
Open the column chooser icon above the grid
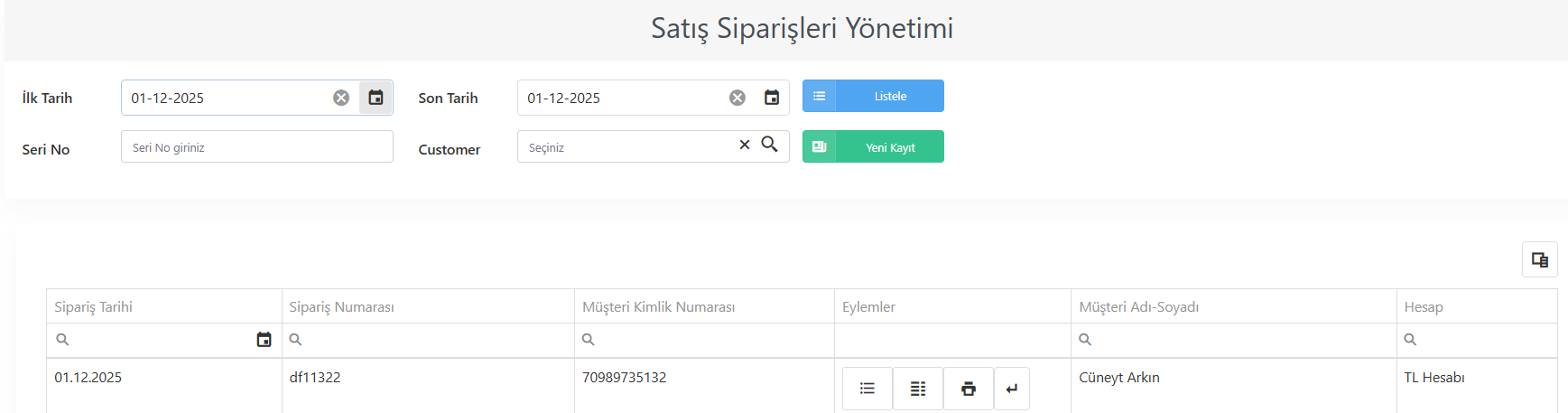(1540, 259)
